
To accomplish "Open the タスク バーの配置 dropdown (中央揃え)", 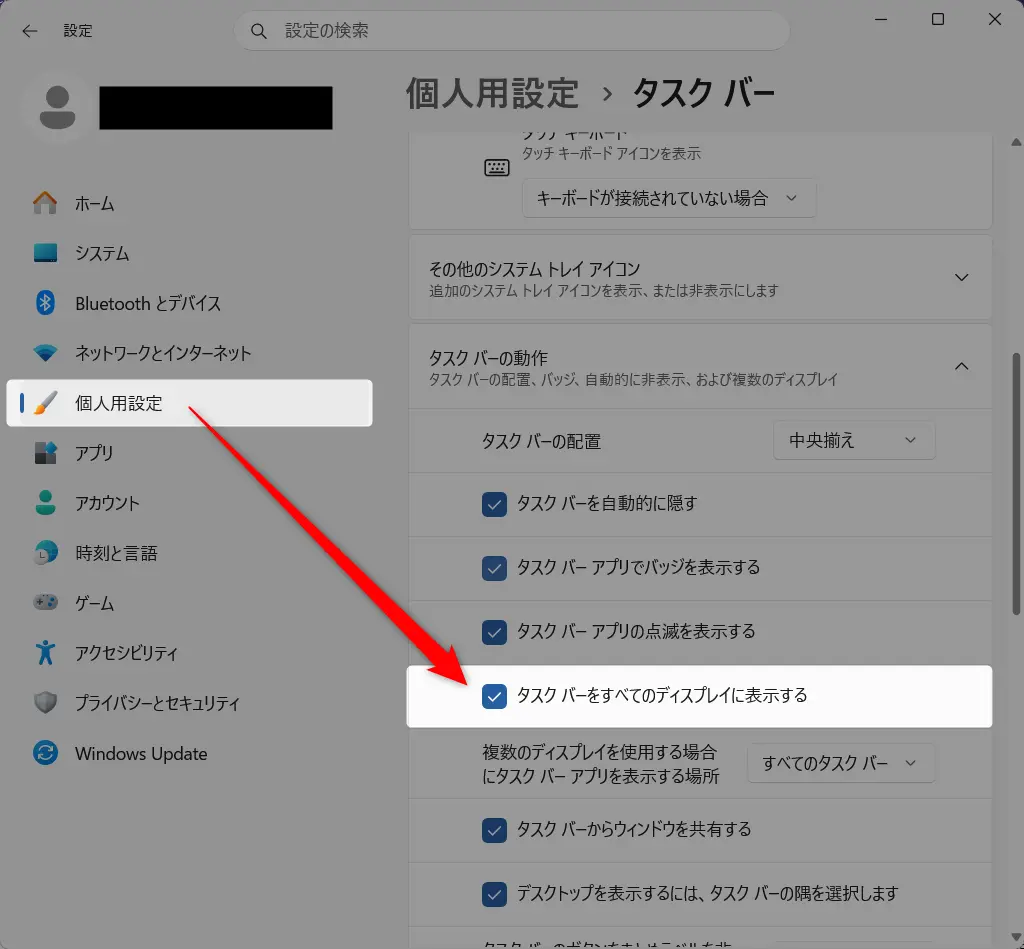I will [x=854, y=441].
